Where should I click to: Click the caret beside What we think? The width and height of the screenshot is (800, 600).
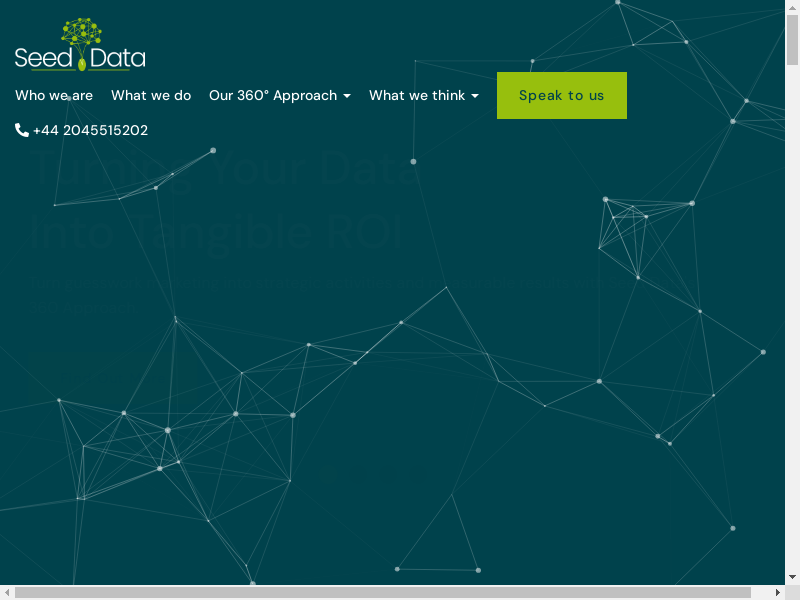(x=475, y=96)
